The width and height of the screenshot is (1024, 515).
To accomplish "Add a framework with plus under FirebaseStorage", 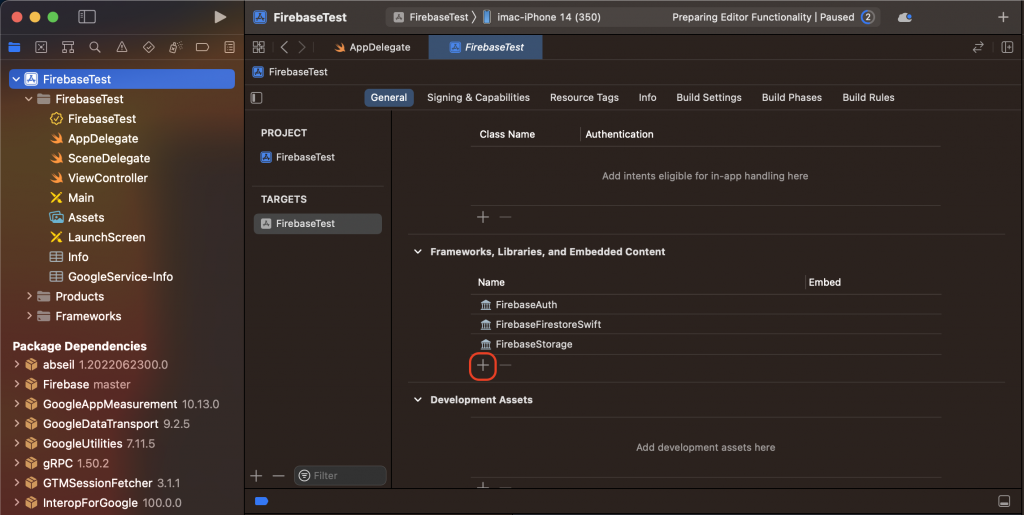I will click(483, 366).
